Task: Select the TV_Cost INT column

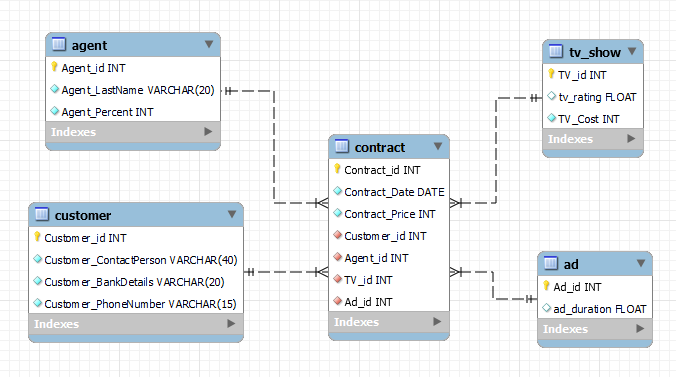Action: (593, 119)
